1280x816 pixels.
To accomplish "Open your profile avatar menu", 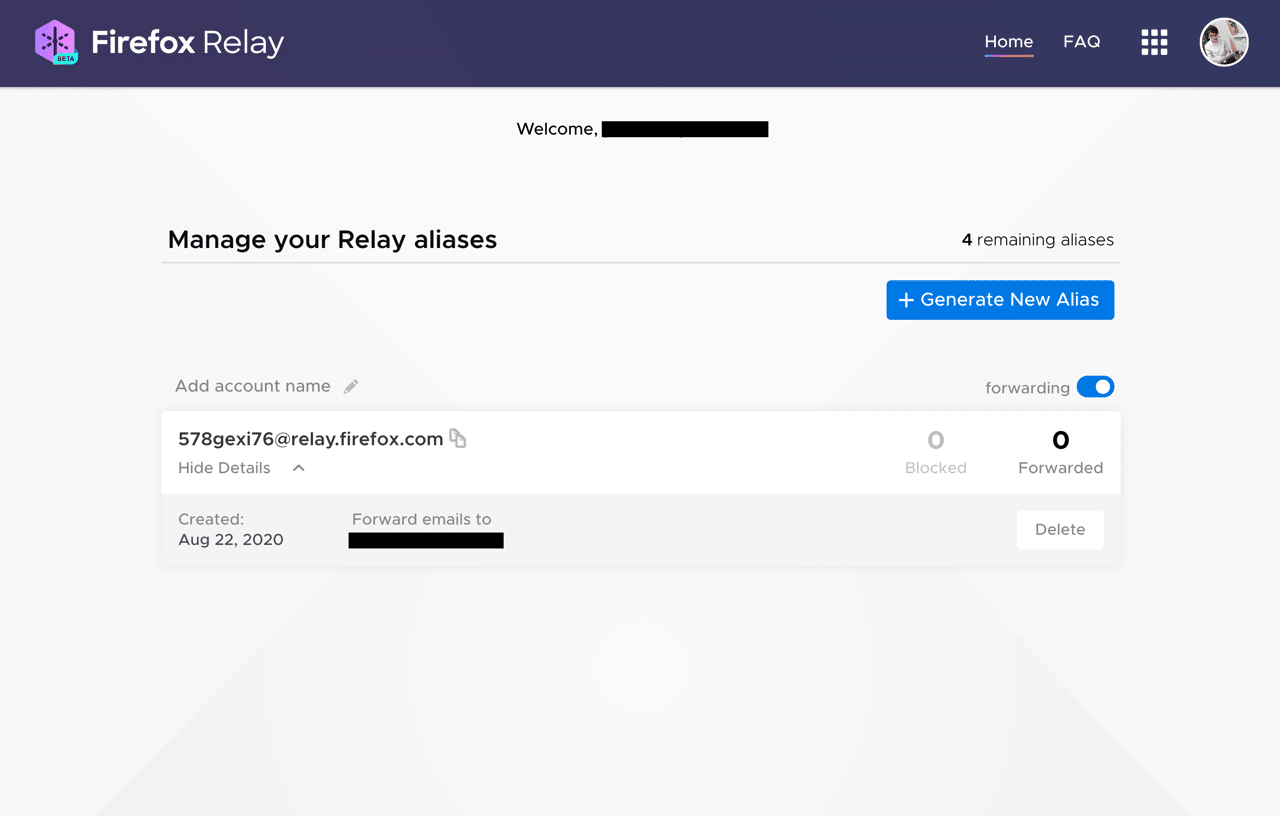I will pos(1223,42).
